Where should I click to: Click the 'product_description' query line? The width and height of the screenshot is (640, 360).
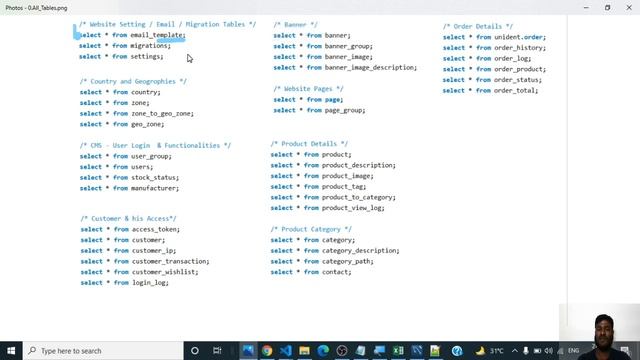click(x=333, y=165)
